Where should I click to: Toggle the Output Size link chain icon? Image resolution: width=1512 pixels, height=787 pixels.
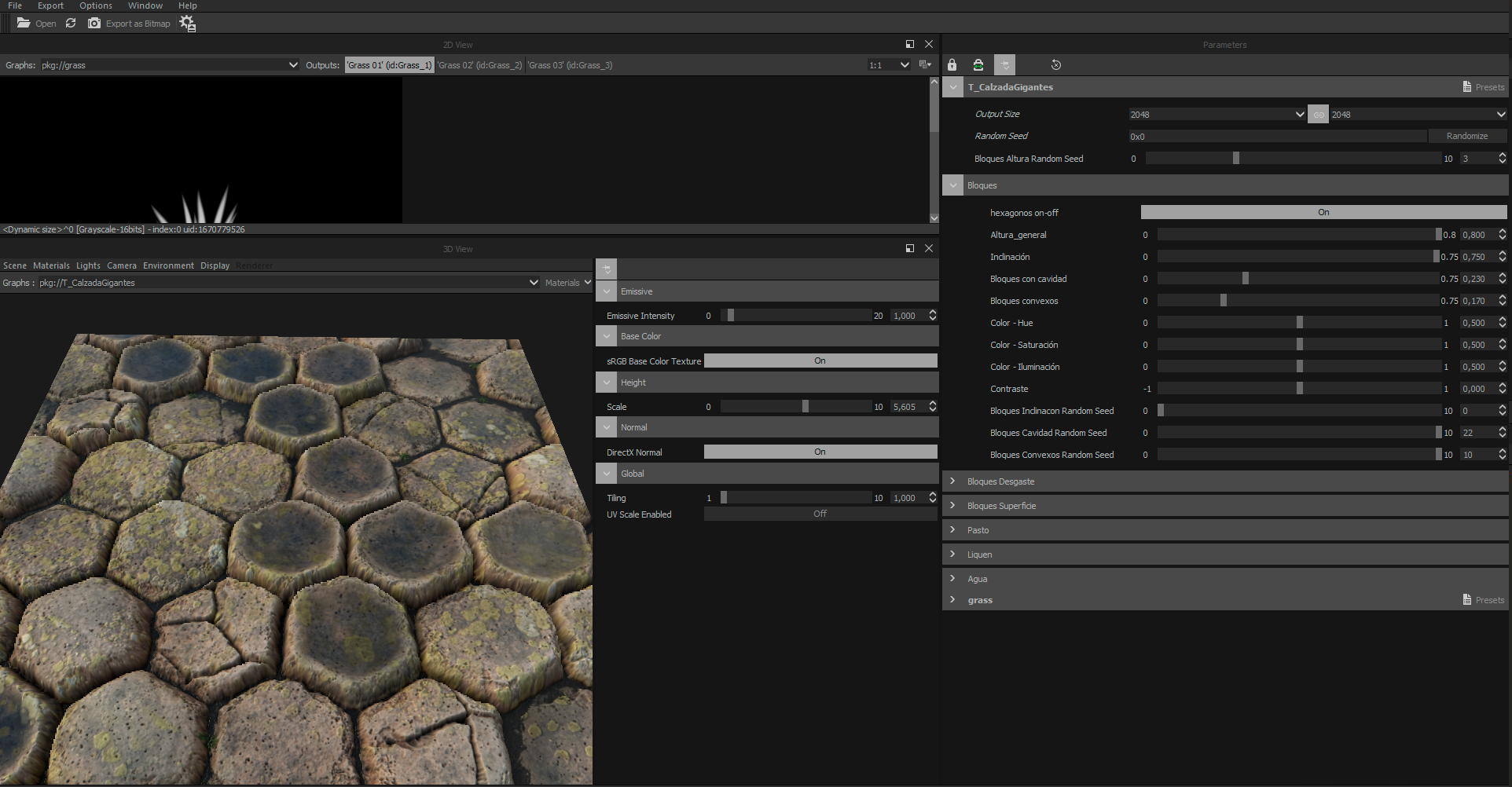pos(1318,115)
